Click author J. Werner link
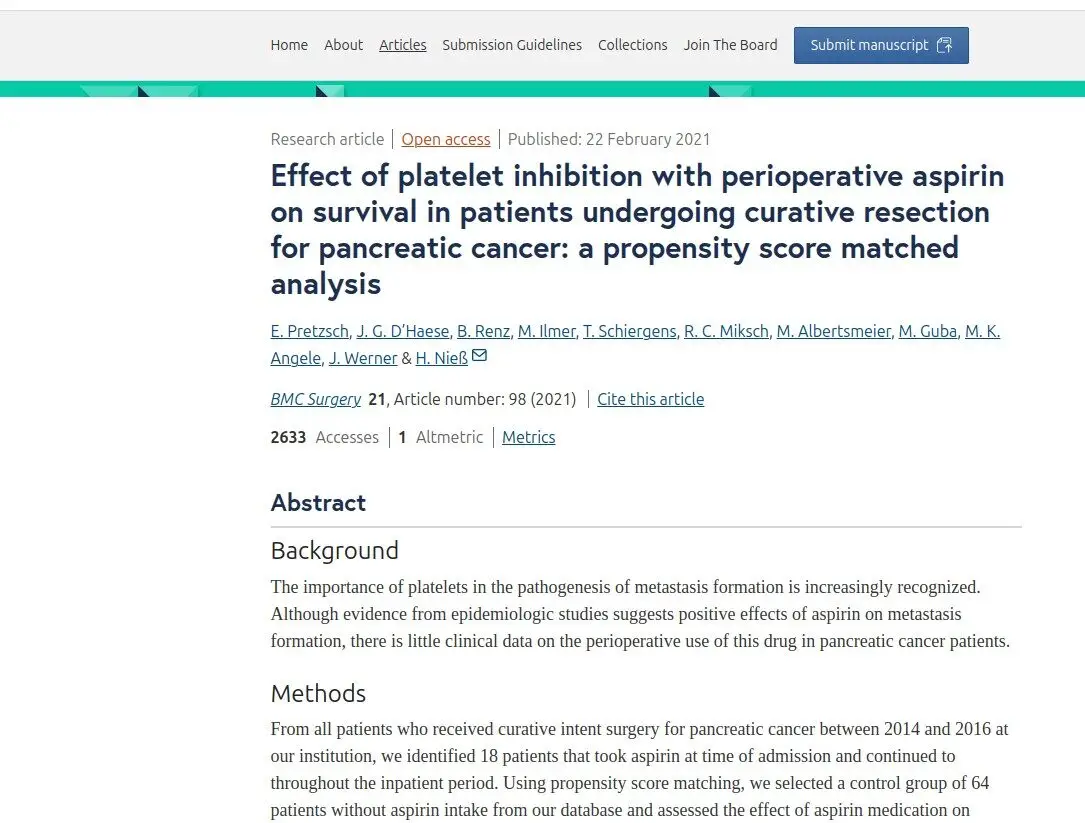Image resolution: width=1085 pixels, height=823 pixels. (x=363, y=359)
